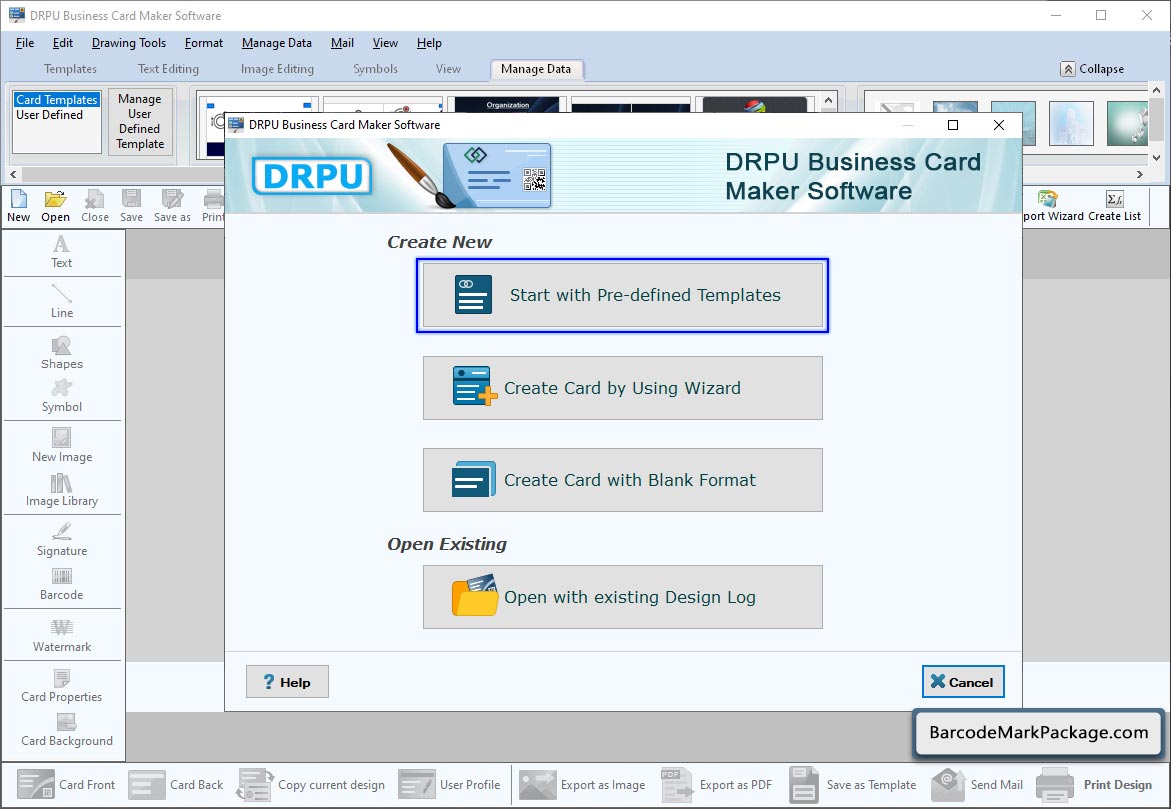1171x809 pixels.
Task: Switch to the Templates ribbon tab
Action: [x=70, y=69]
